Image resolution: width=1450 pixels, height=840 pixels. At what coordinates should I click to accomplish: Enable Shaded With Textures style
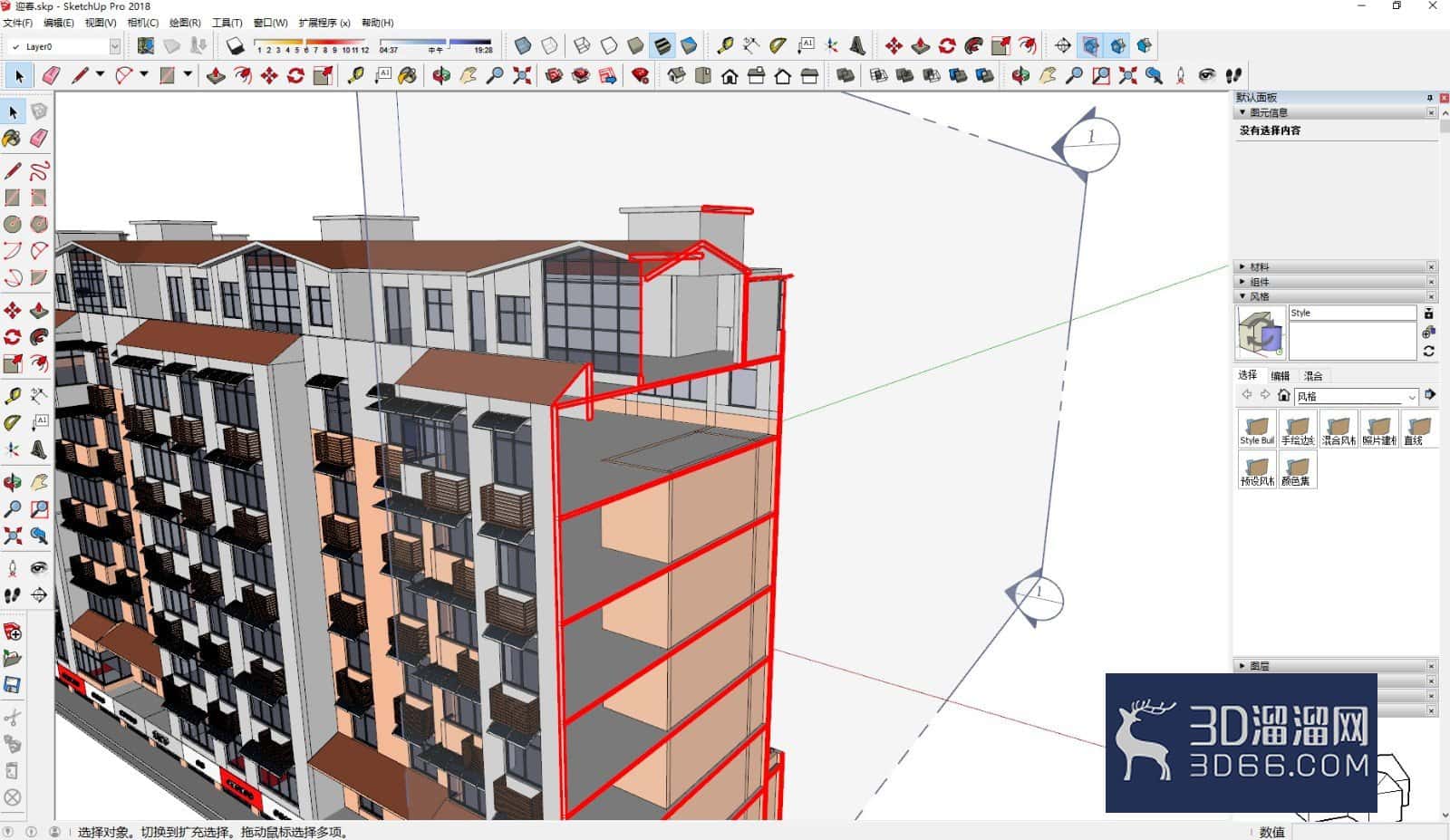662,45
